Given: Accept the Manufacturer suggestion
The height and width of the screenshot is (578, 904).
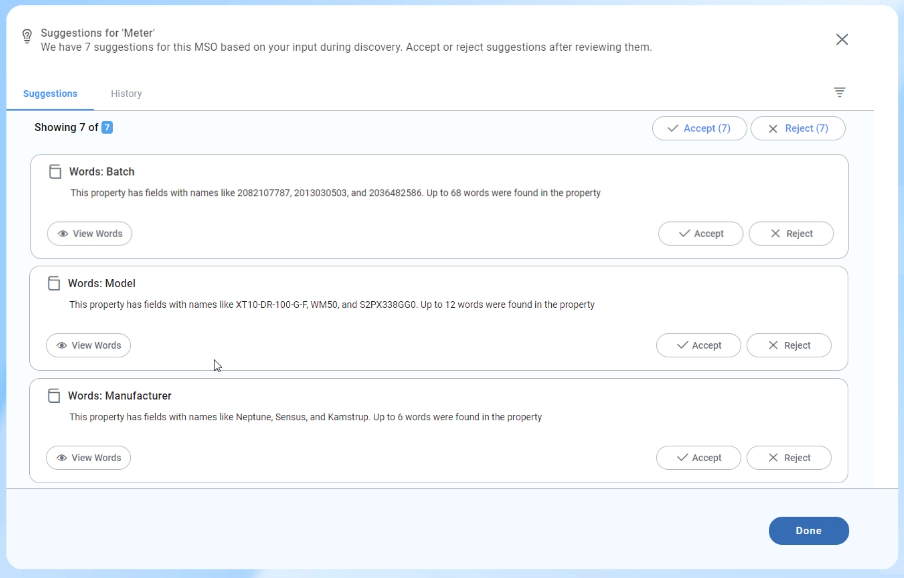Looking at the screenshot, I should (698, 458).
